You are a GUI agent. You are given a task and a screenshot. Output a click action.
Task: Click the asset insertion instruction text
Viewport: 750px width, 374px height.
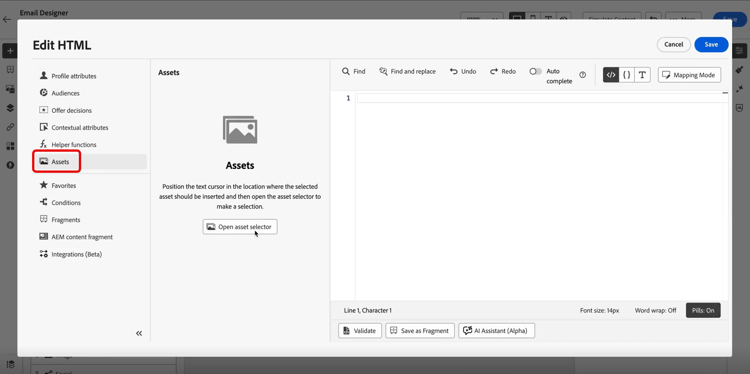pyautogui.click(x=240, y=197)
